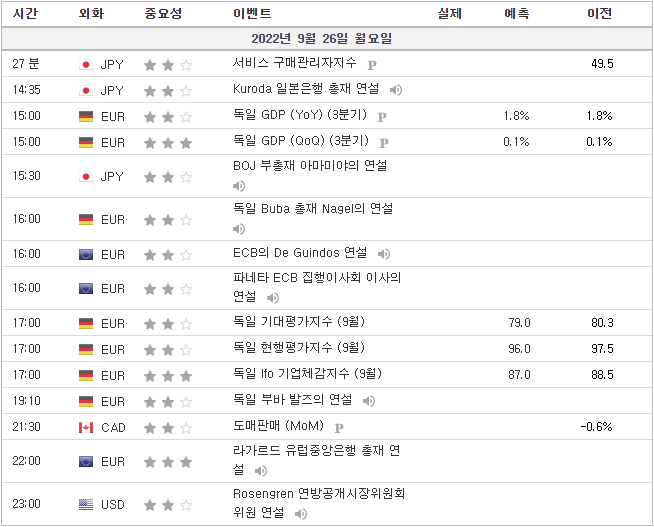Click the 시간 column header
The width and height of the screenshot is (654, 527).
[x=25, y=14]
